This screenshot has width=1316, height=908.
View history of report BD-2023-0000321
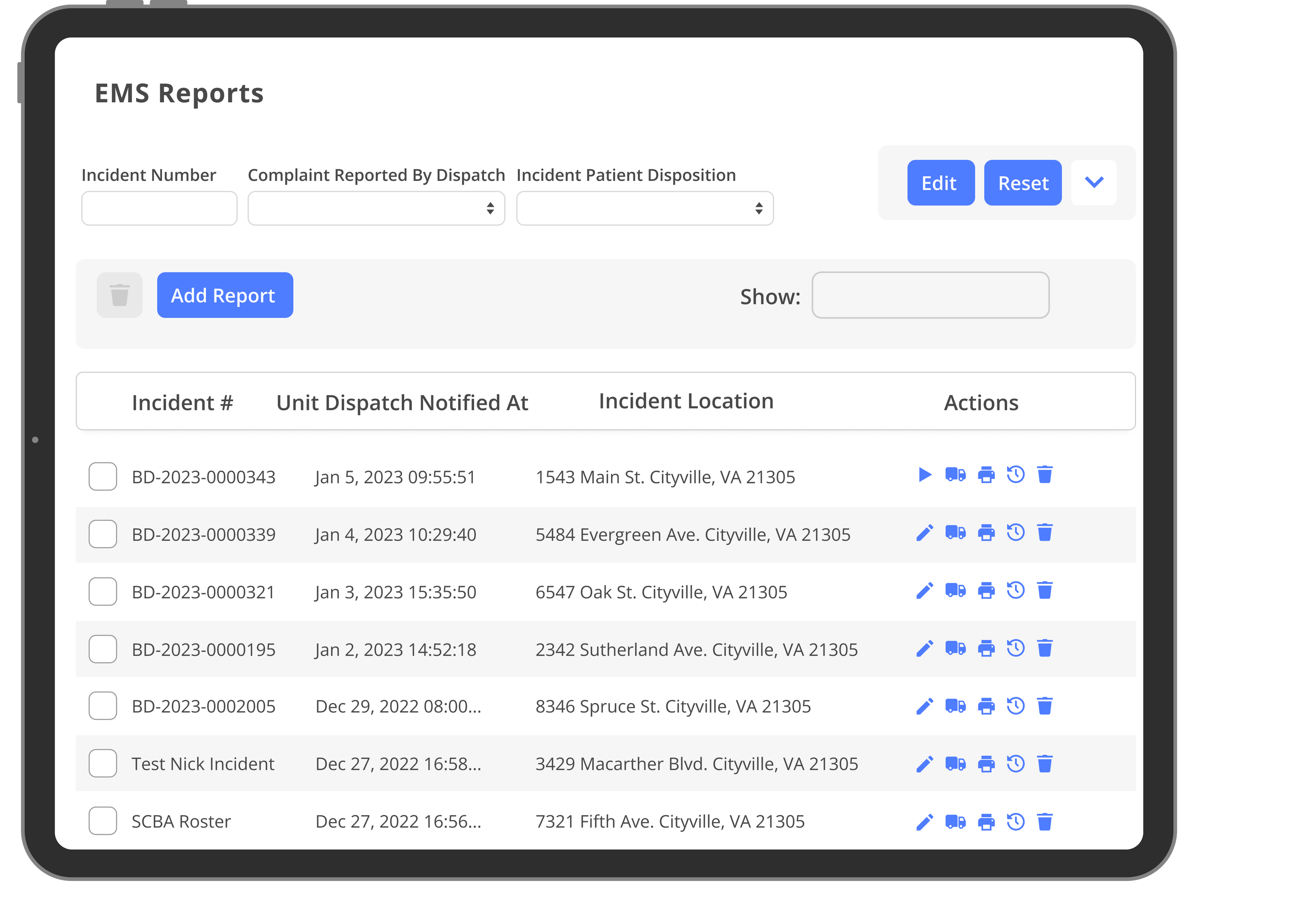pyautogui.click(x=1016, y=591)
